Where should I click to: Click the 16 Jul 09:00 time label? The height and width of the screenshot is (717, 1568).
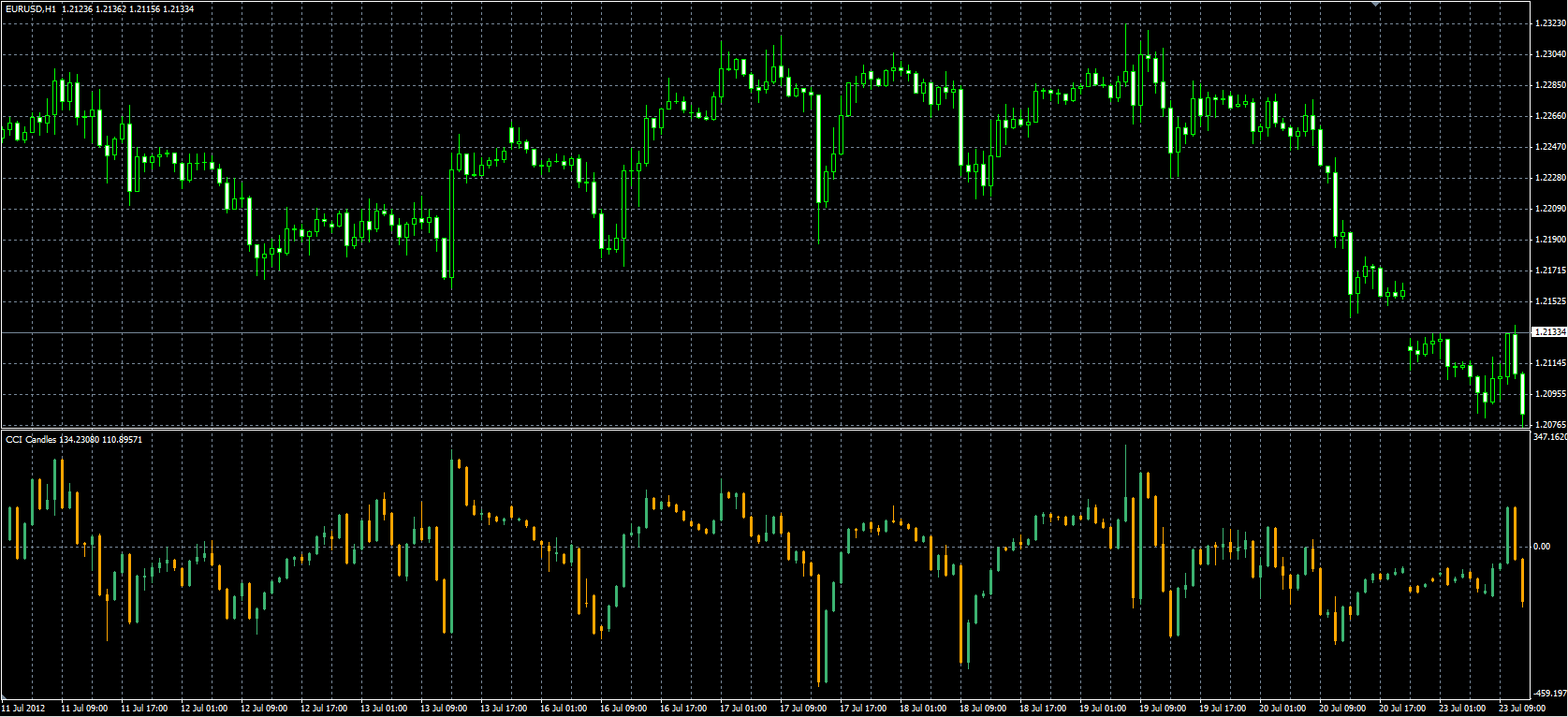tap(623, 709)
